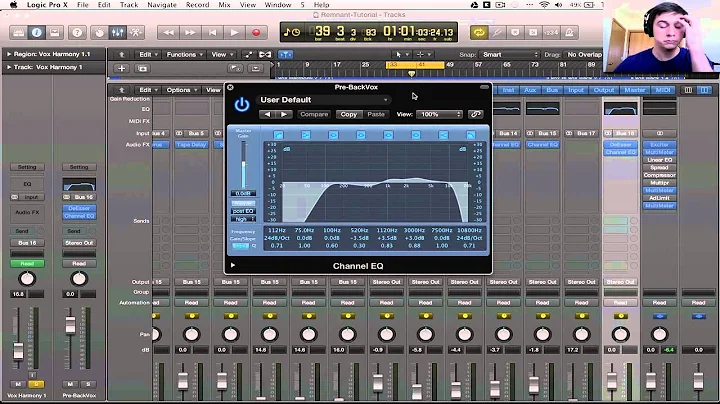
Task: Open analyzer resolution 'high' dropdown
Action: point(243,219)
